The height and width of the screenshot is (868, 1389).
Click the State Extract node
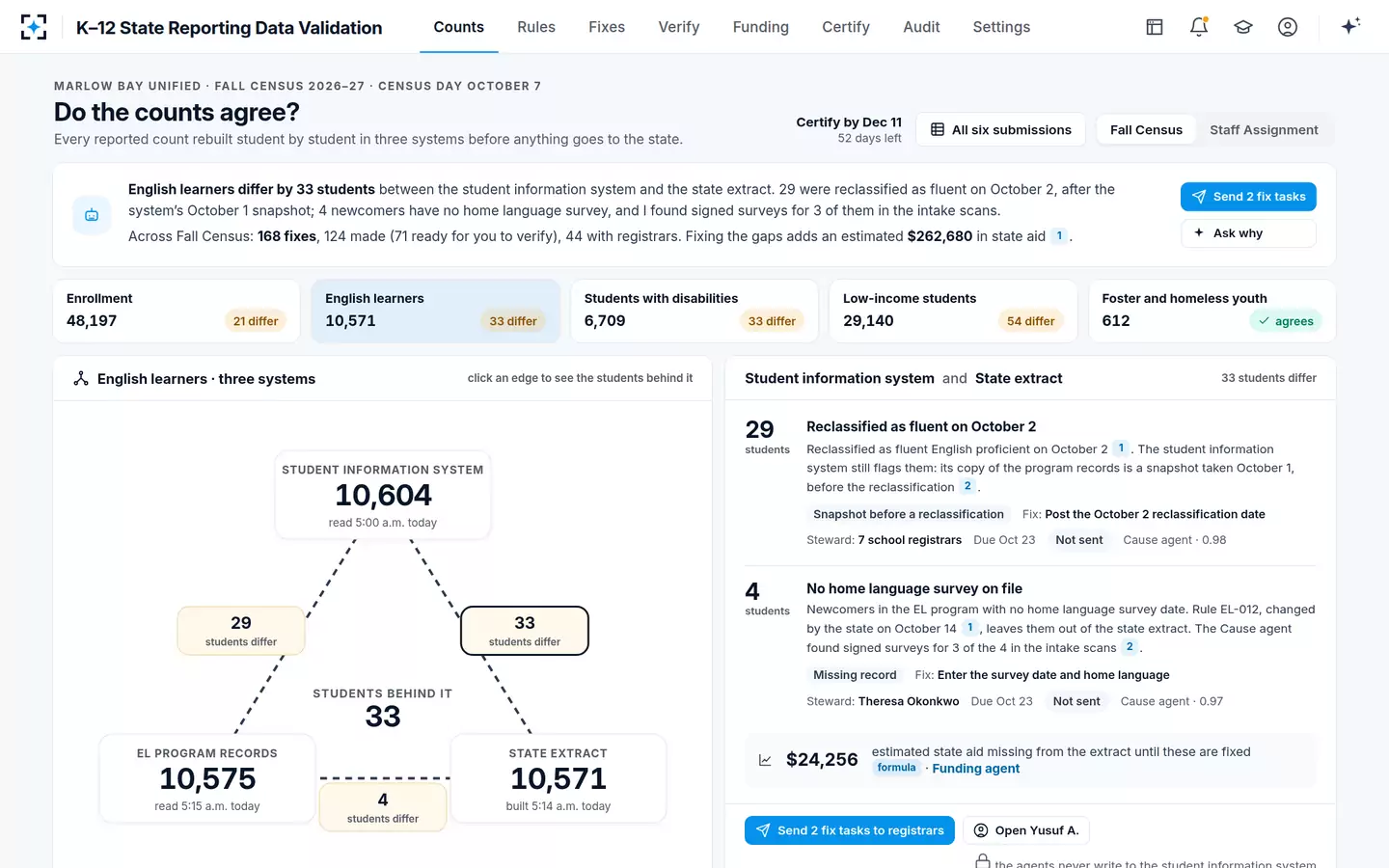point(558,779)
